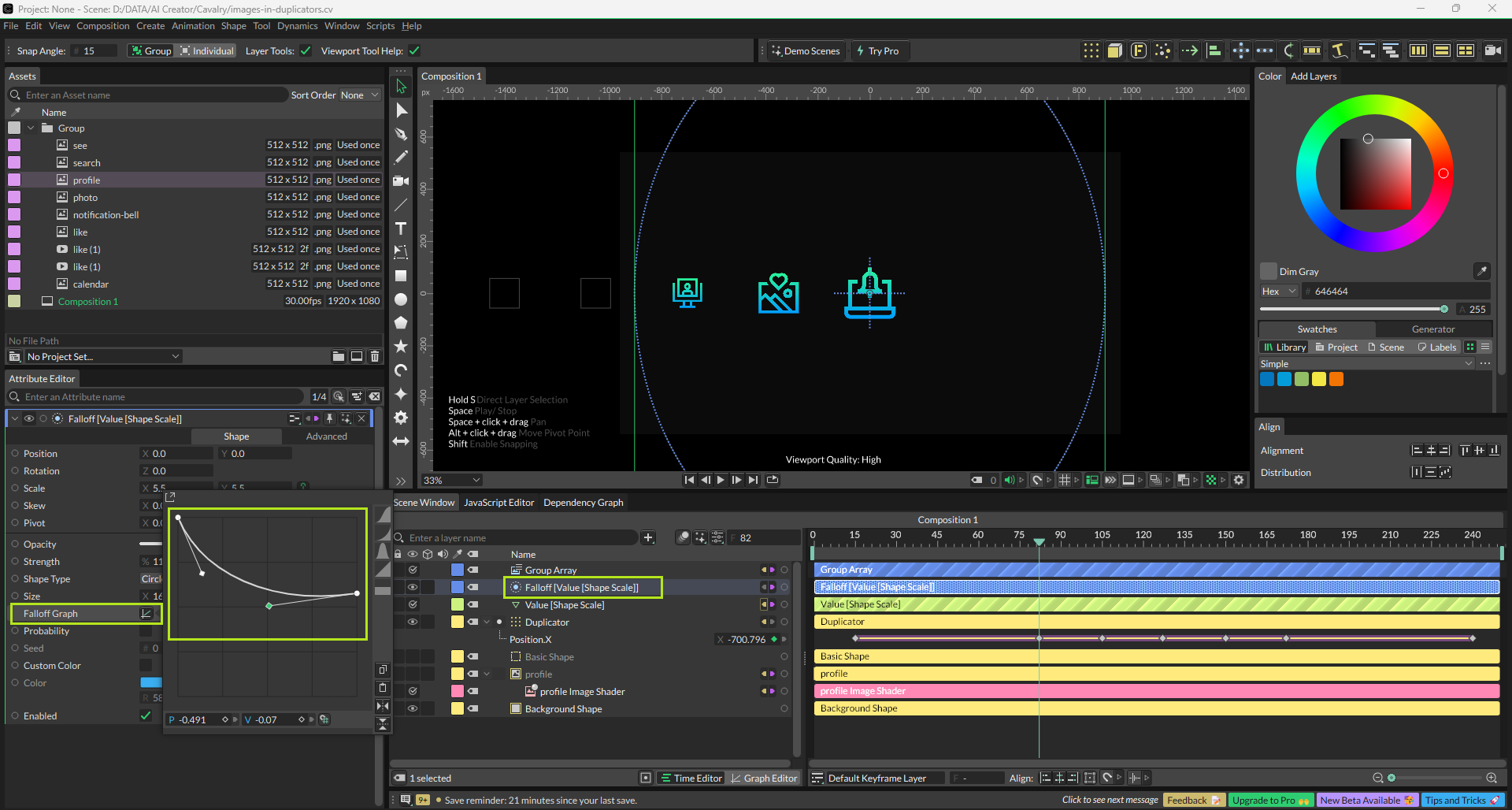
Task: Switch to the JavaScript Editor tab
Action: coord(498,503)
